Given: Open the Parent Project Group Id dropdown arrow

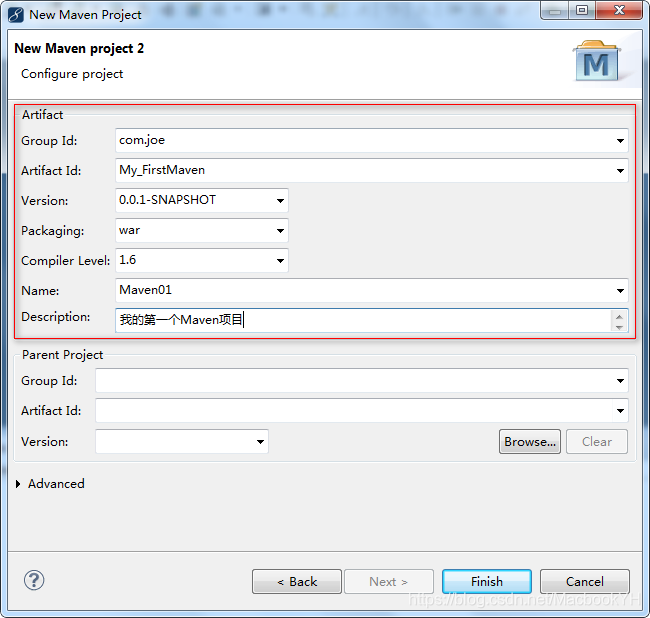Looking at the screenshot, I should click(620, 380).
